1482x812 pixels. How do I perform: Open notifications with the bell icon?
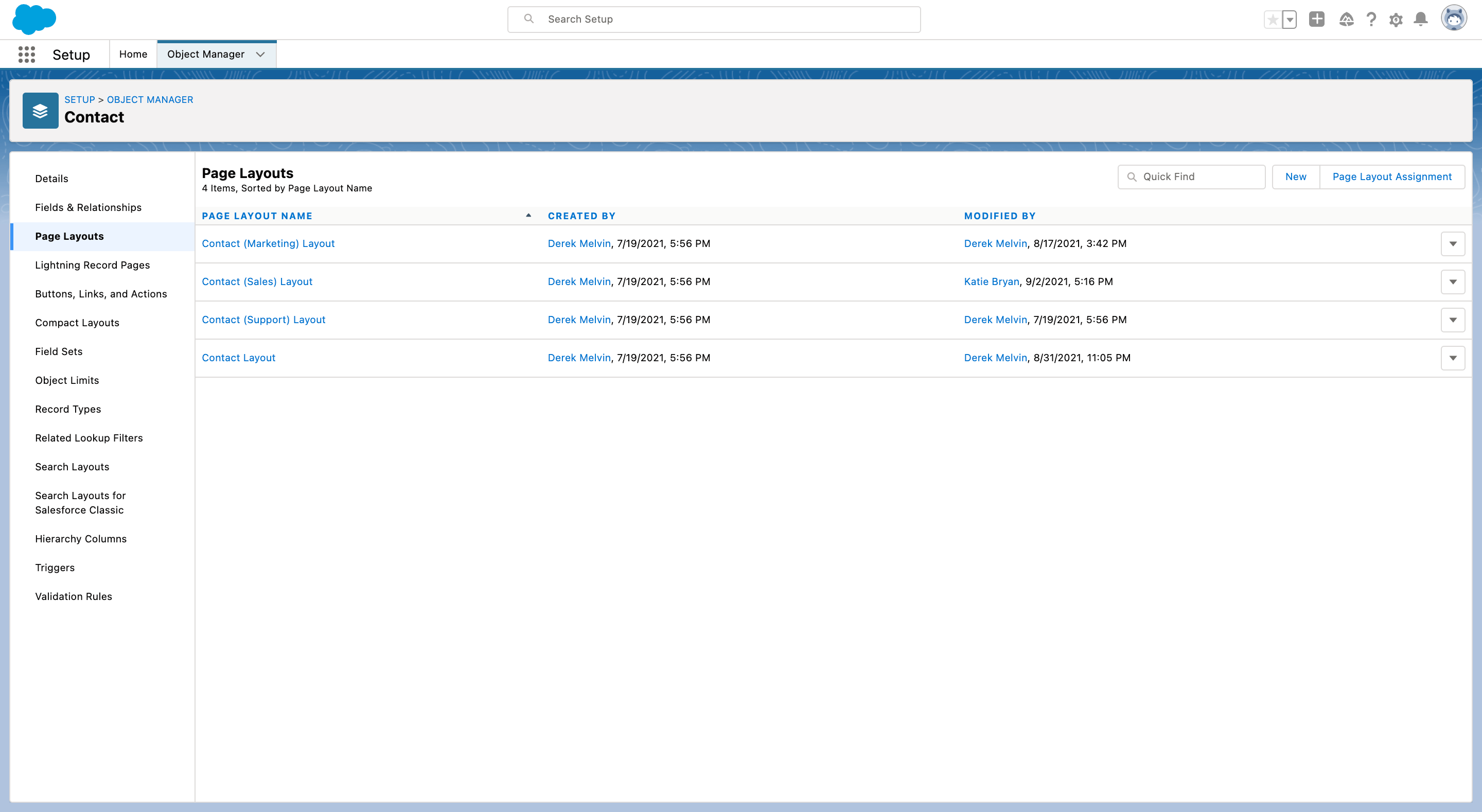1420,19
